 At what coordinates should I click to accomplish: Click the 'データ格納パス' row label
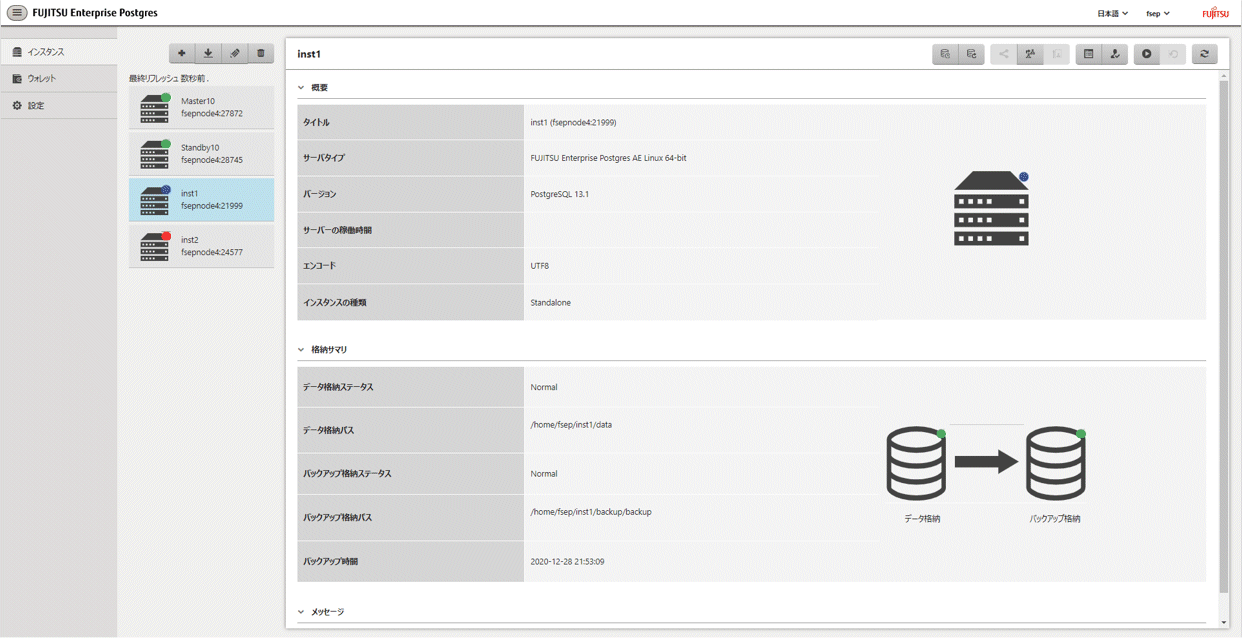[329, 430]
